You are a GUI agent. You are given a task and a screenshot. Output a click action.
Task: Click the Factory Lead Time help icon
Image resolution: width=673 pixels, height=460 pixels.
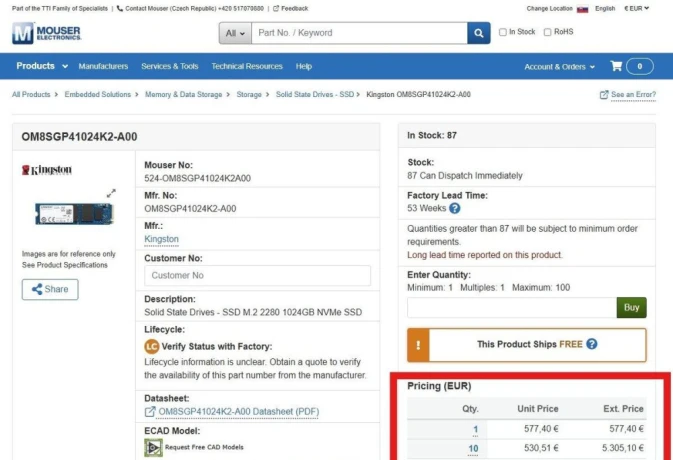click(x=455, y=208)
